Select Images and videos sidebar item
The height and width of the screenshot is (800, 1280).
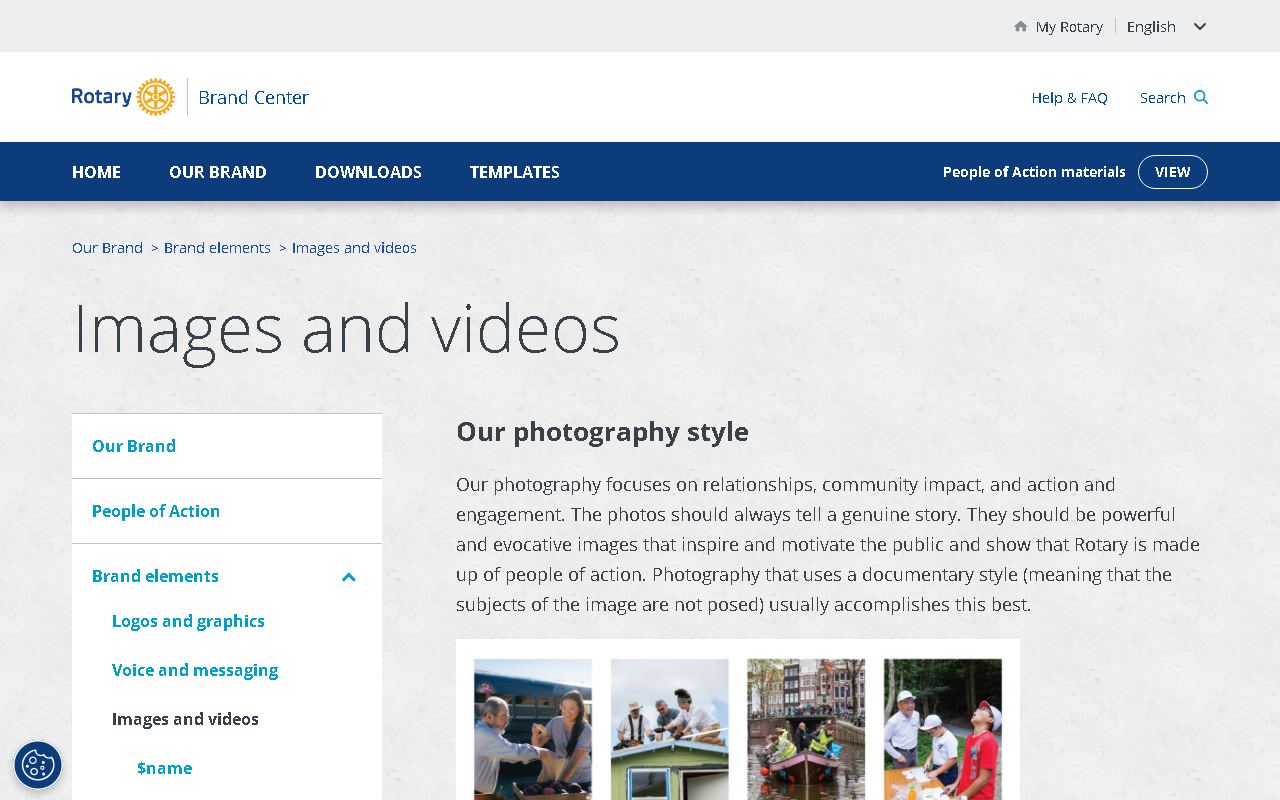pos(185,719)
